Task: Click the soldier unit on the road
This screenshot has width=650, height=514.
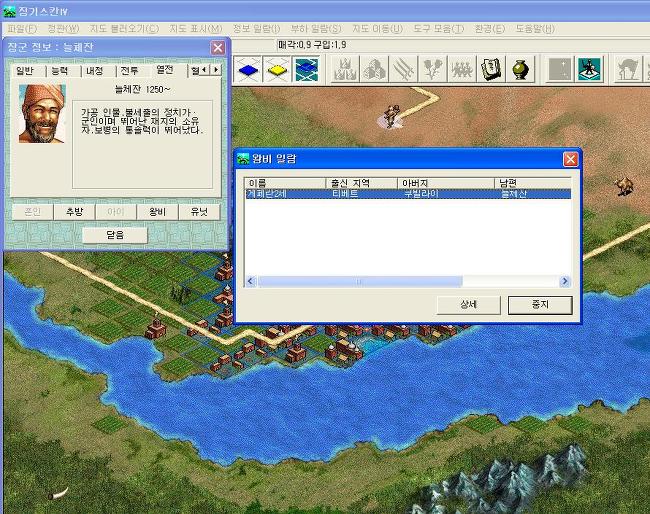Action: [390, 116]
